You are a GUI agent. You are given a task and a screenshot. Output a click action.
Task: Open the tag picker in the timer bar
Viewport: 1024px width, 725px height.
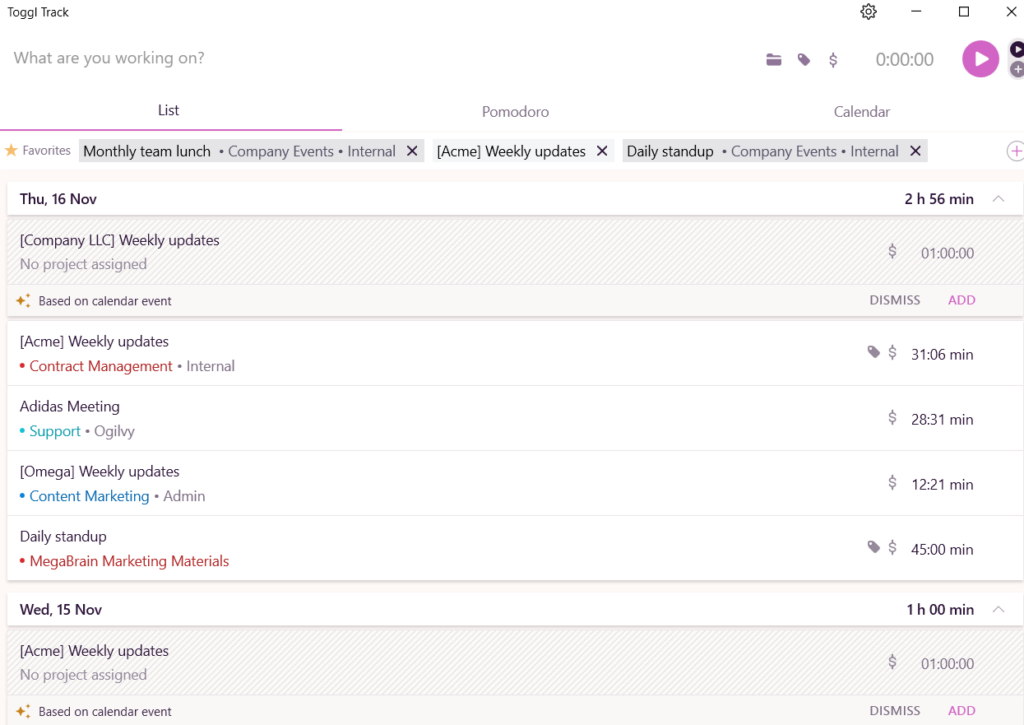803,59
